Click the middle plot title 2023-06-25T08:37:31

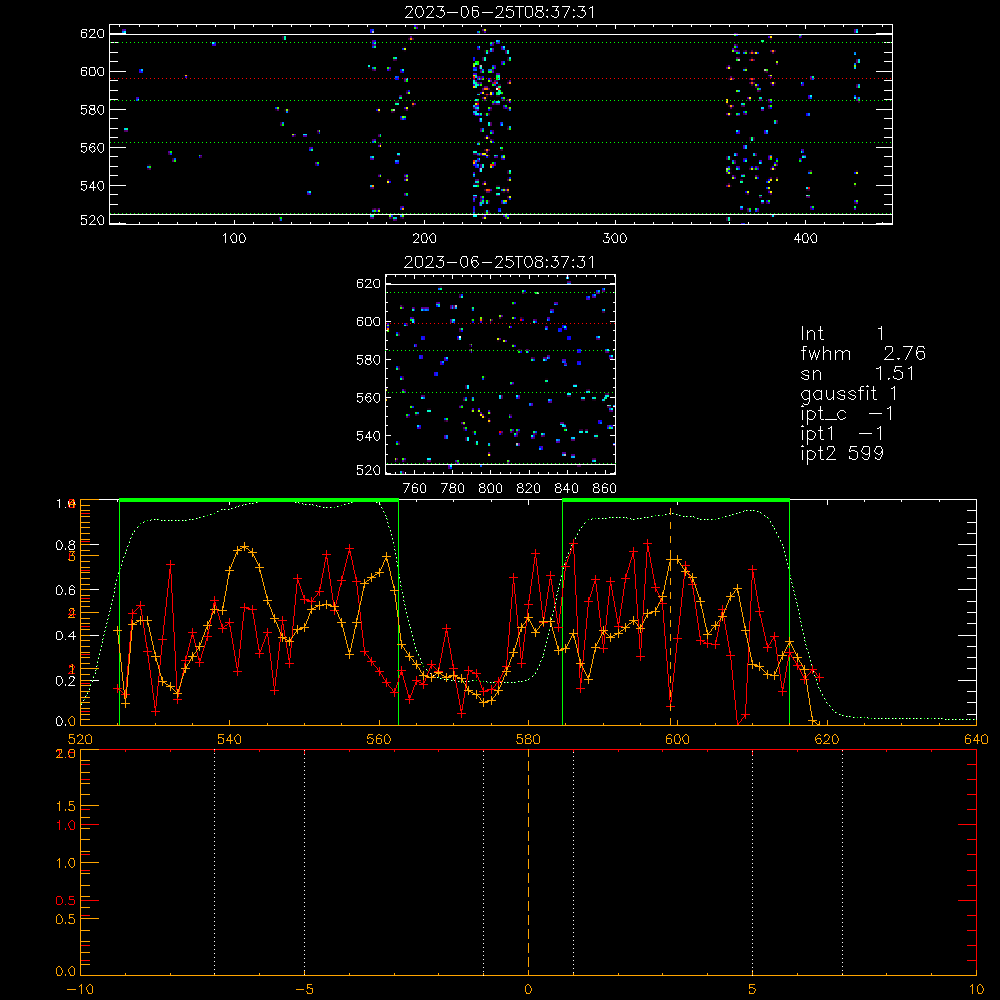click(499, 262)
